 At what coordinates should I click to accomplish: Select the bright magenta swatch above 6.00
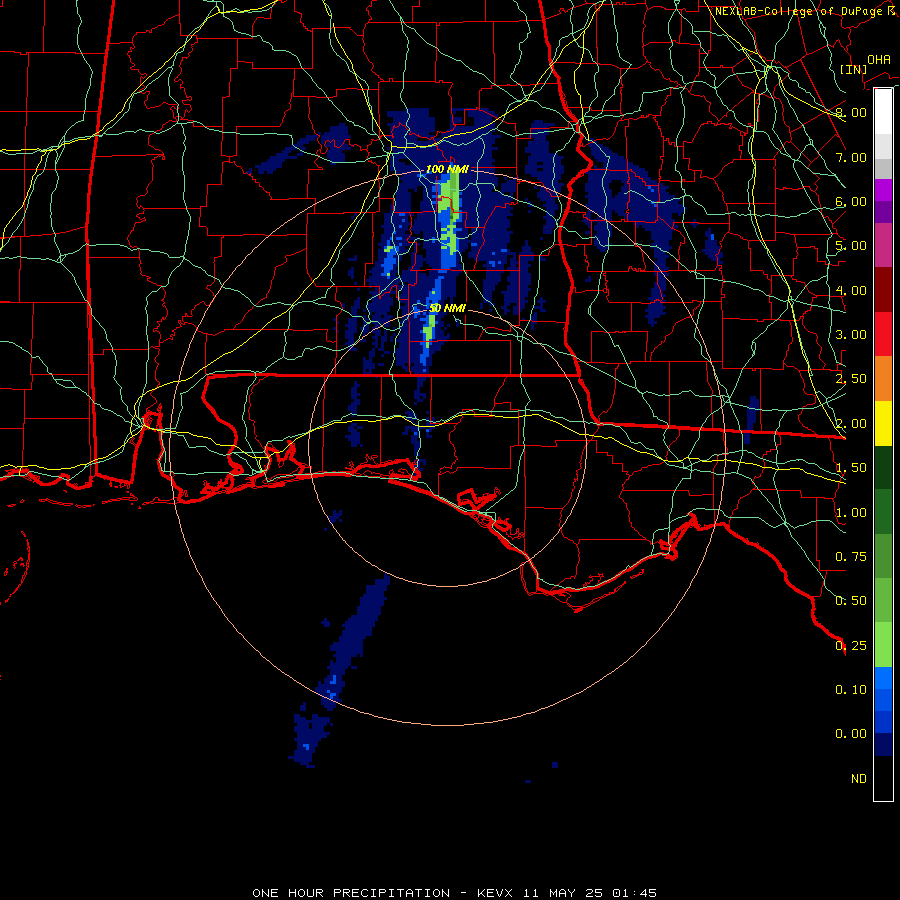pos(883,190)
